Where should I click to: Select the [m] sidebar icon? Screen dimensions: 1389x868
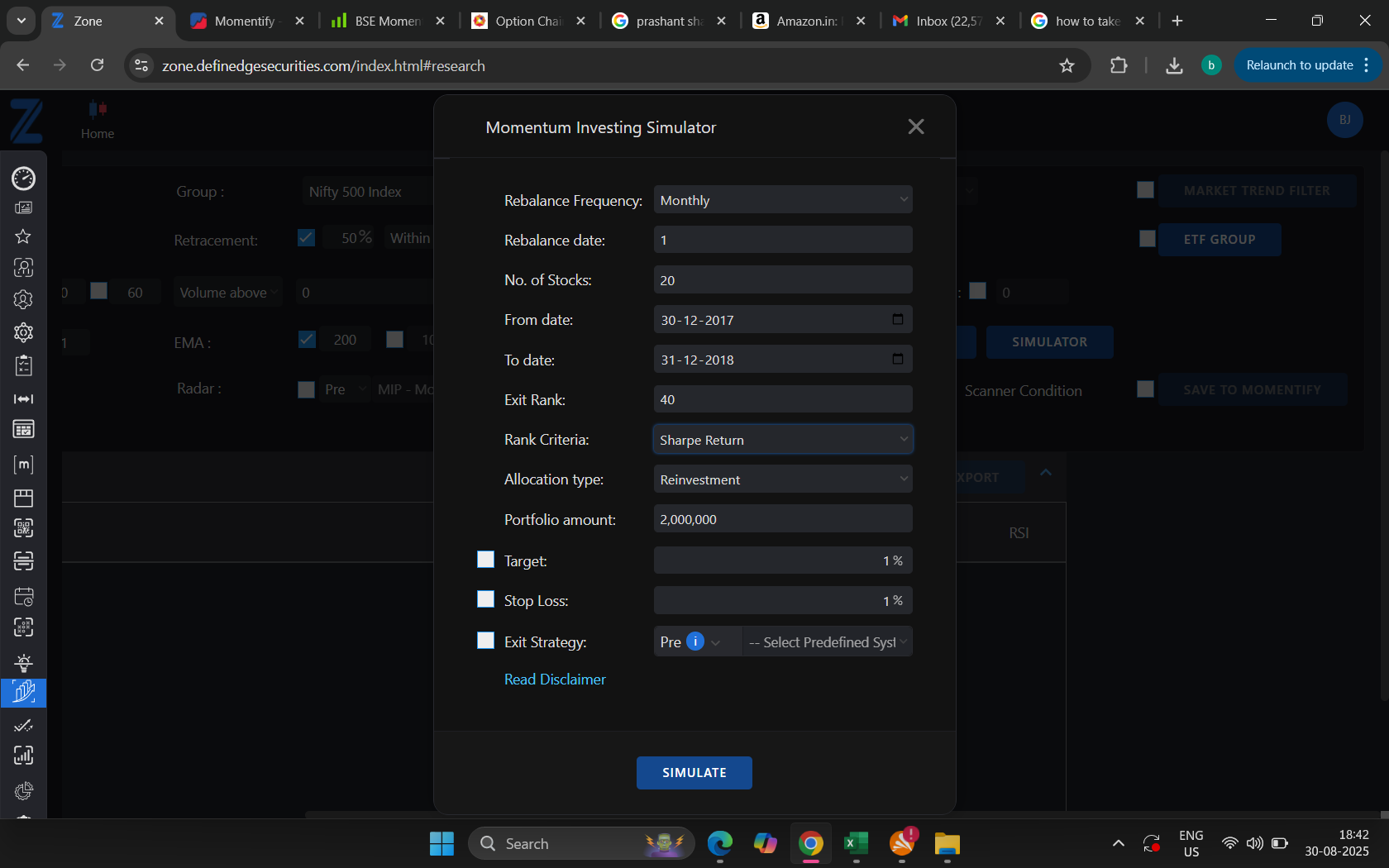coord(23,465)
